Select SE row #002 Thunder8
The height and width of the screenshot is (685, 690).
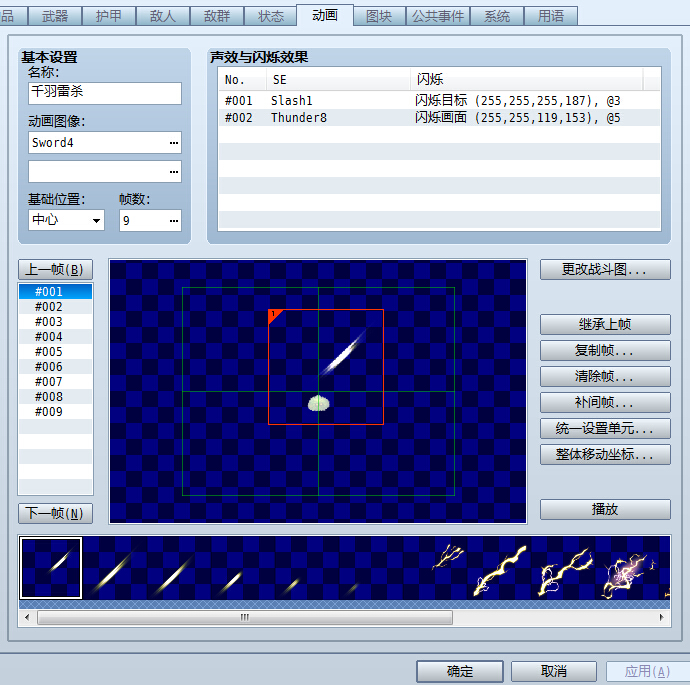[x=439, y=117]
